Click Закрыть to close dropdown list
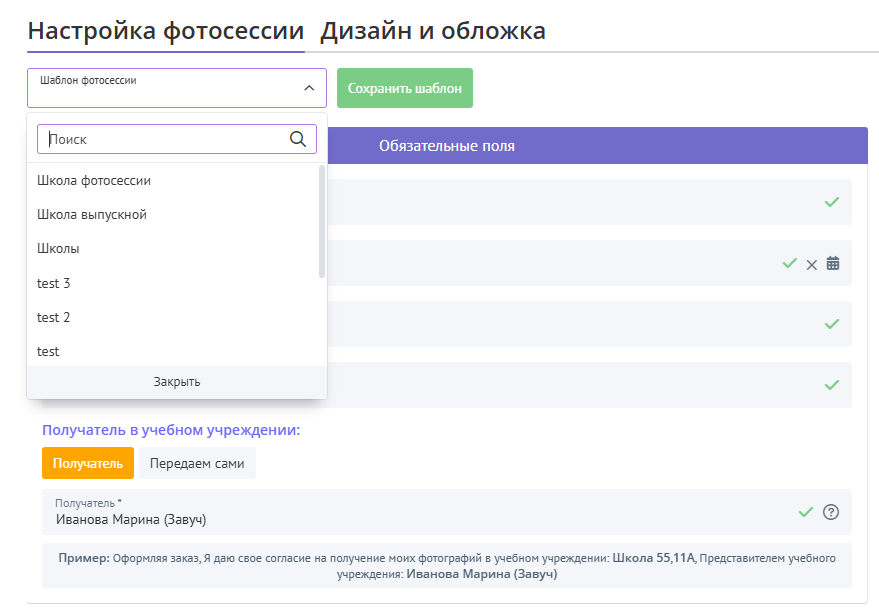Screen dimensions: 879x609 point(177,382)
